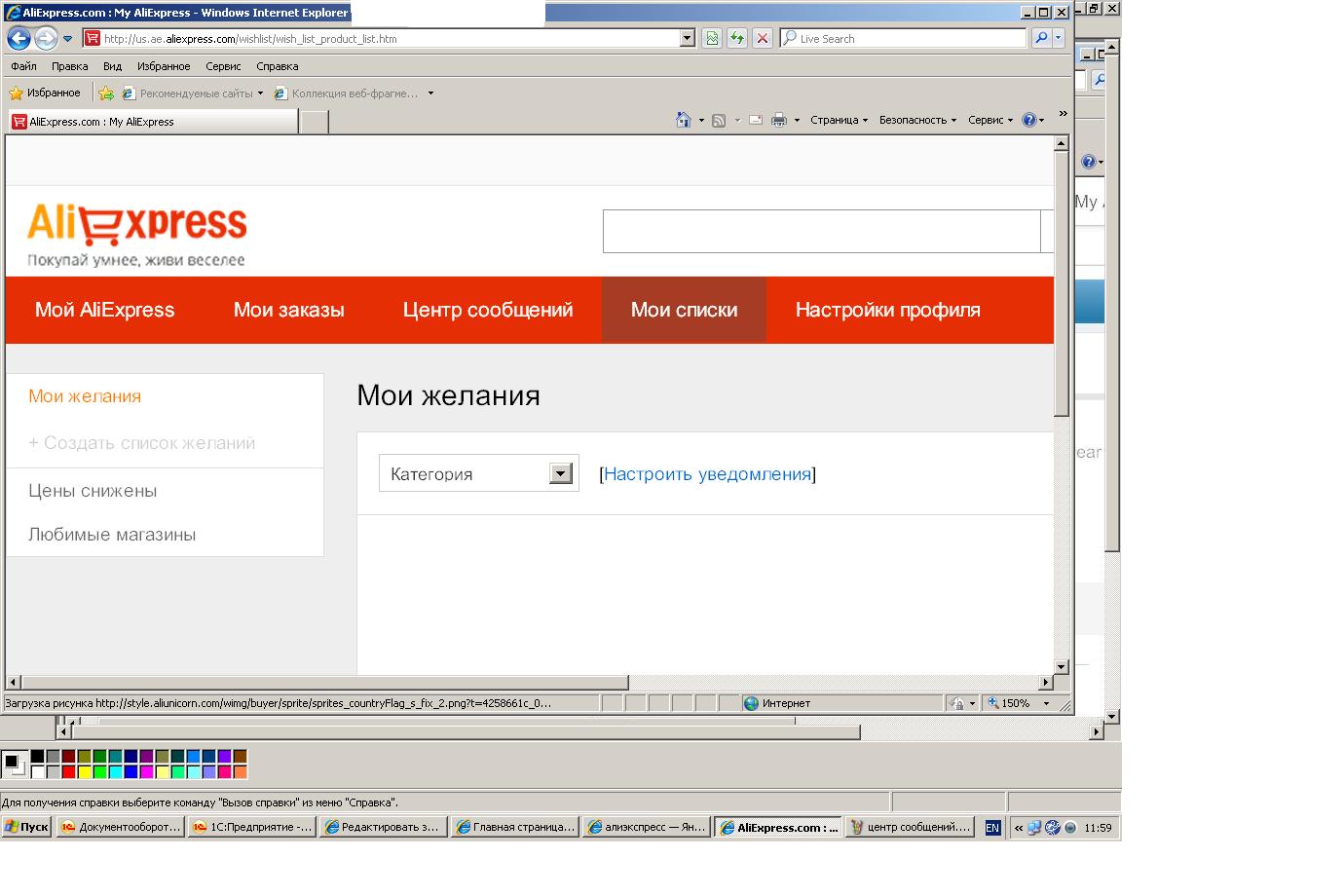Open Любимые магазины sidebar link
The width and height of the screenshot is (1344, 896).
click(112, 535)
